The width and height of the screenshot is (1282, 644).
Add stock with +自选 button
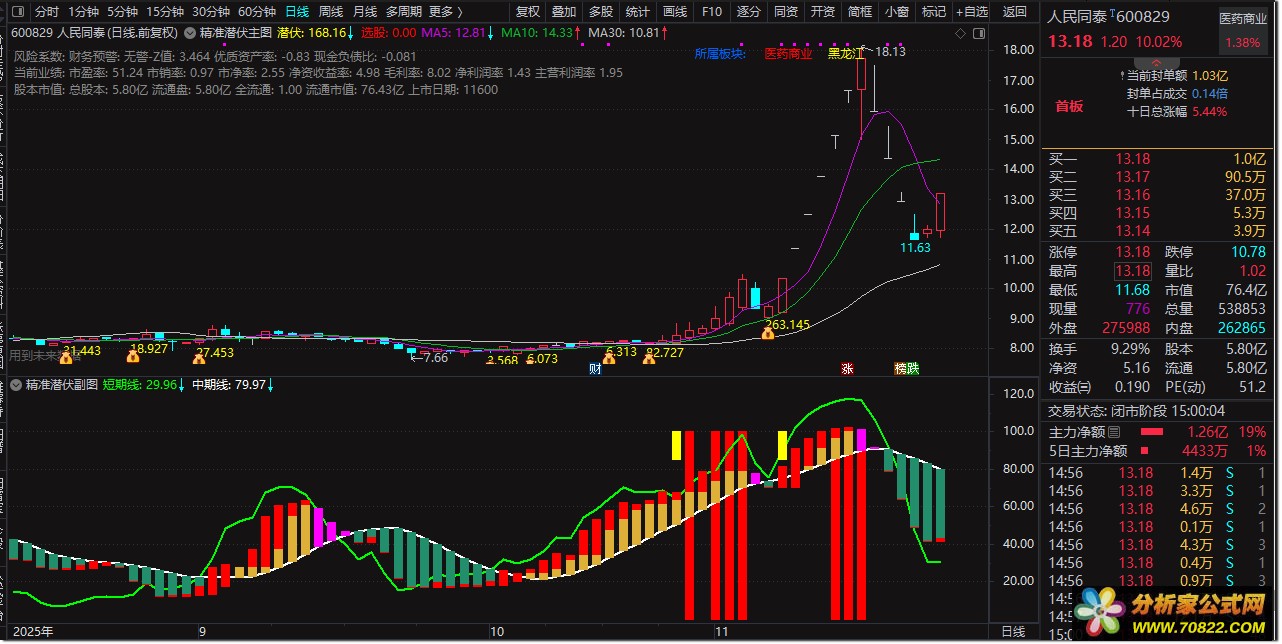pyautogui.click(x=972, y=12)
